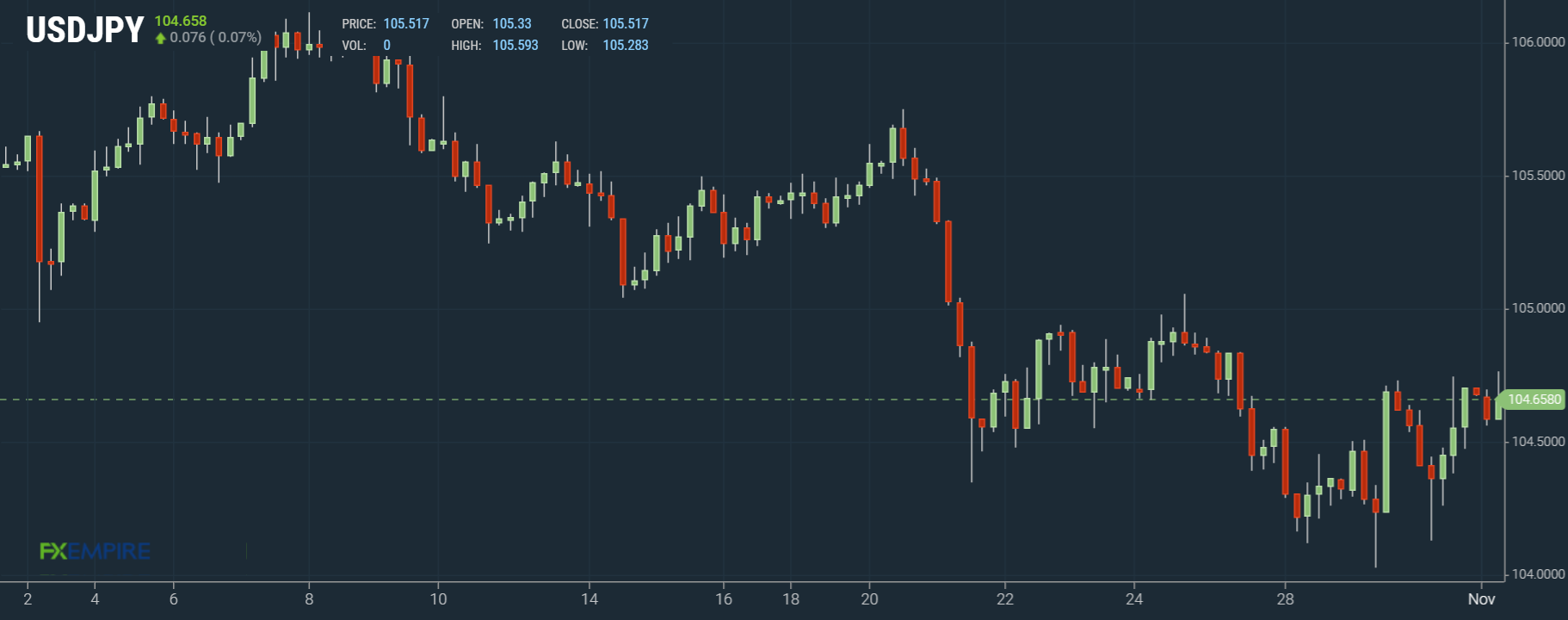Click the USDJPY symbol title
This screenshot has height=620, width=1568.
click(84, 30)
